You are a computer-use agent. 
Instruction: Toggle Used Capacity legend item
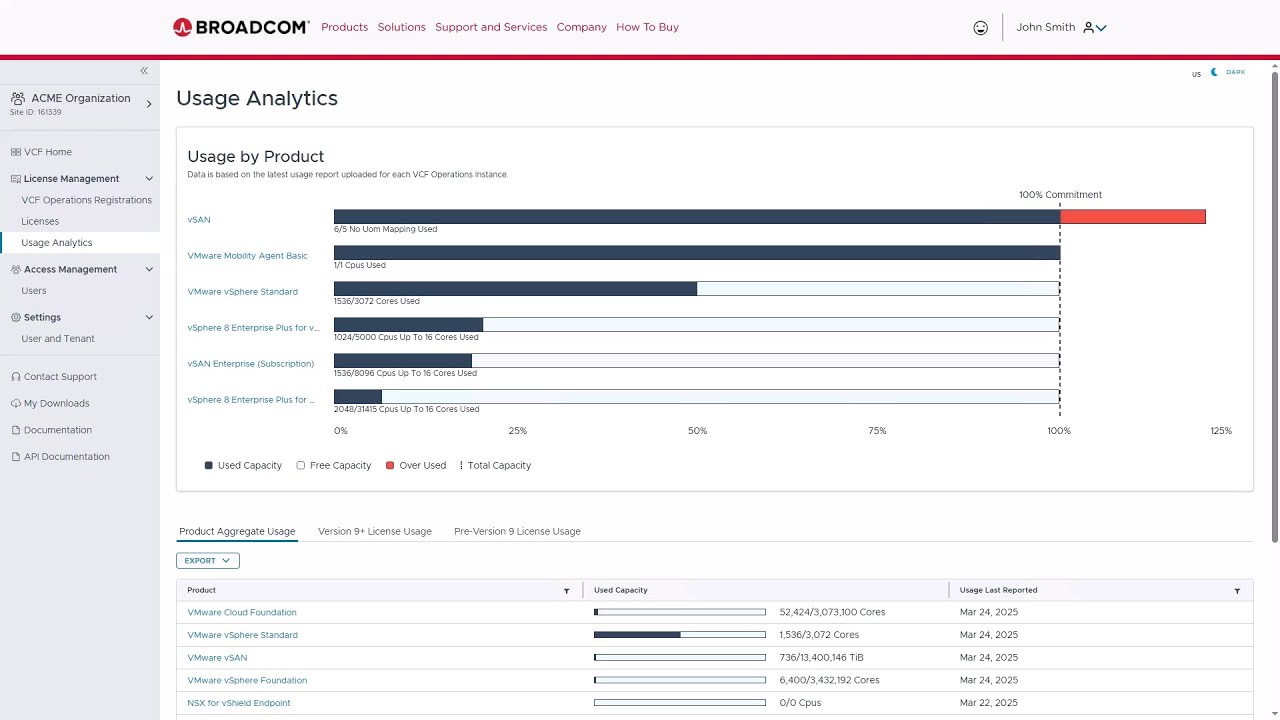click(x=243, y=466)
